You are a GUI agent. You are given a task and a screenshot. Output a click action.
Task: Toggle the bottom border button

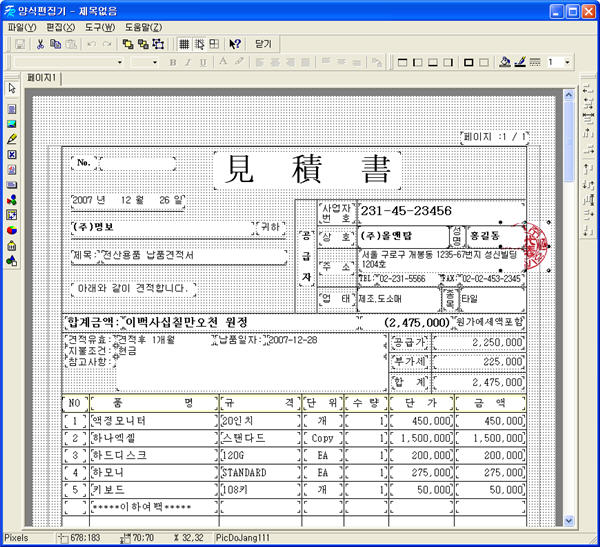coord(433,62)
